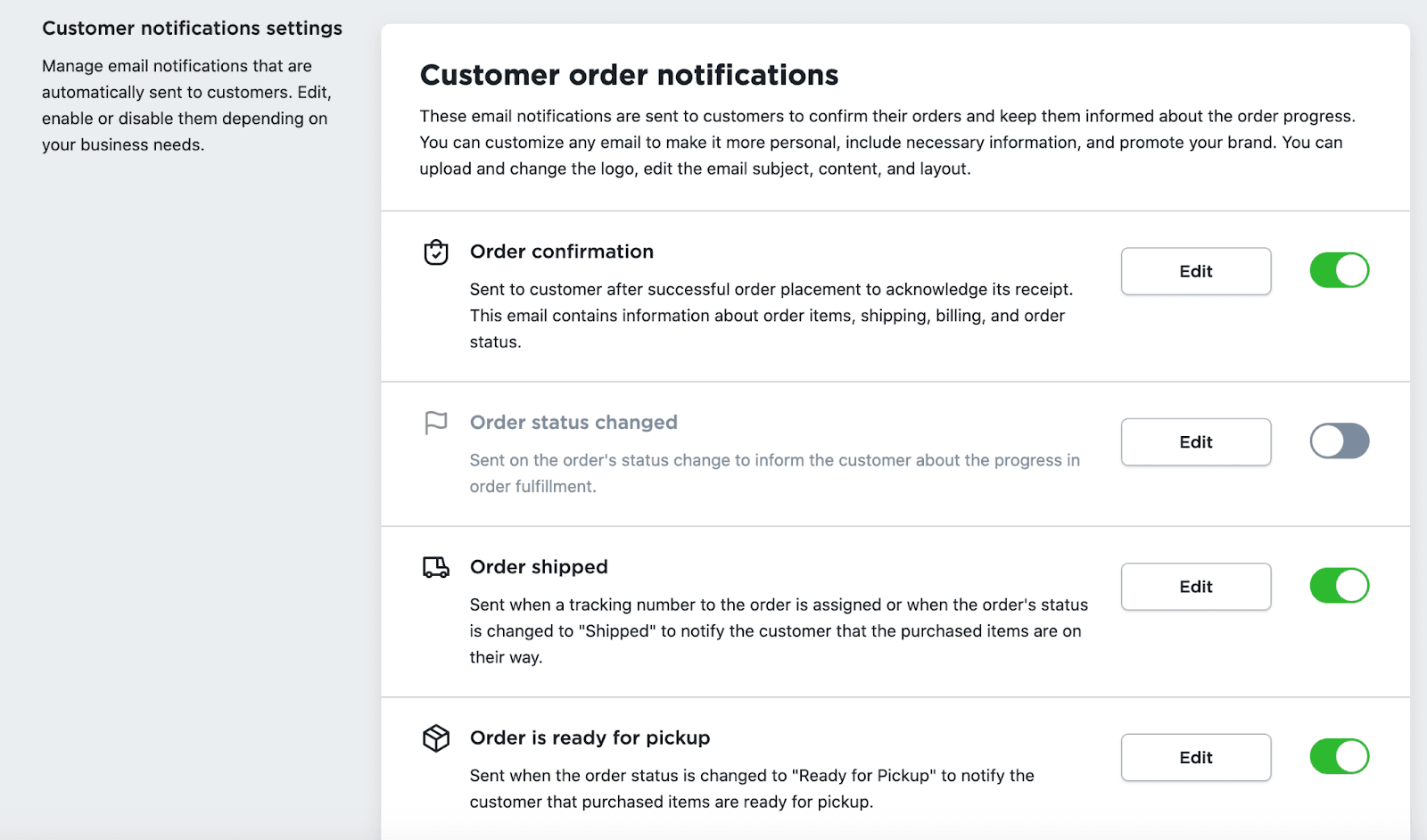
Task: Click the Order status changed flag icon
Action: 436,423
